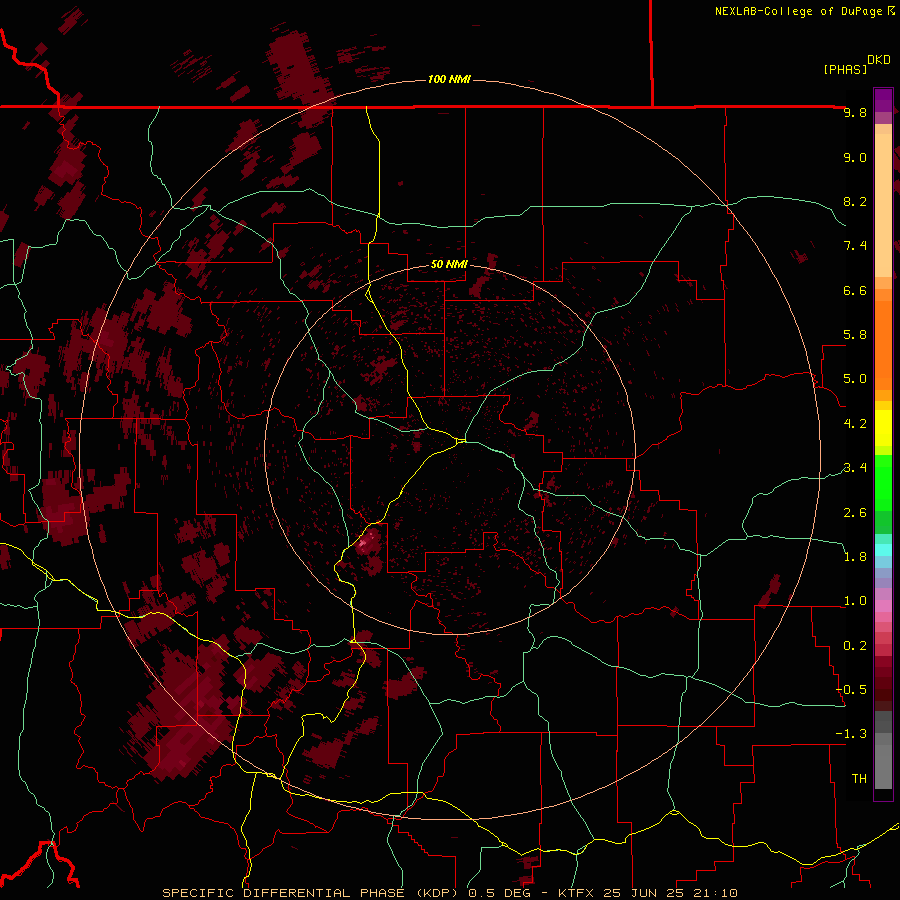Pick the light peach band on color scale
The image size is (900, 900).
883,204
